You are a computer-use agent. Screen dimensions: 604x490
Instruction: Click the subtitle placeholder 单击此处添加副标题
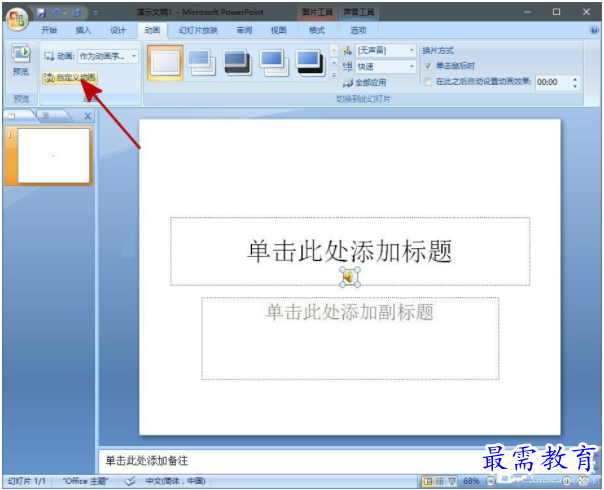click(350, 338)
